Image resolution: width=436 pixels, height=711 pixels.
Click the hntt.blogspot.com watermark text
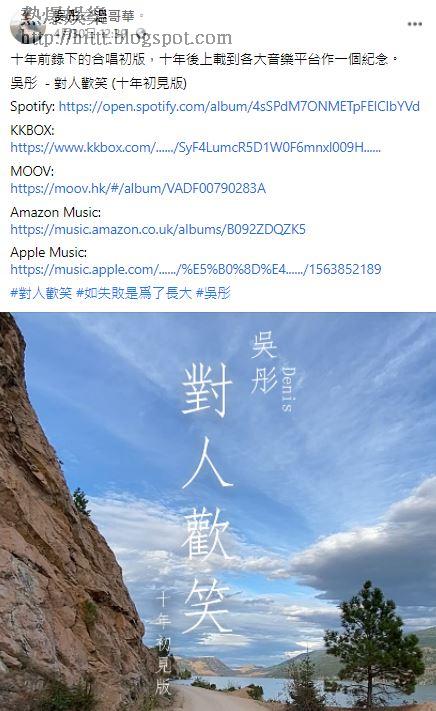(x=127, y=38)
